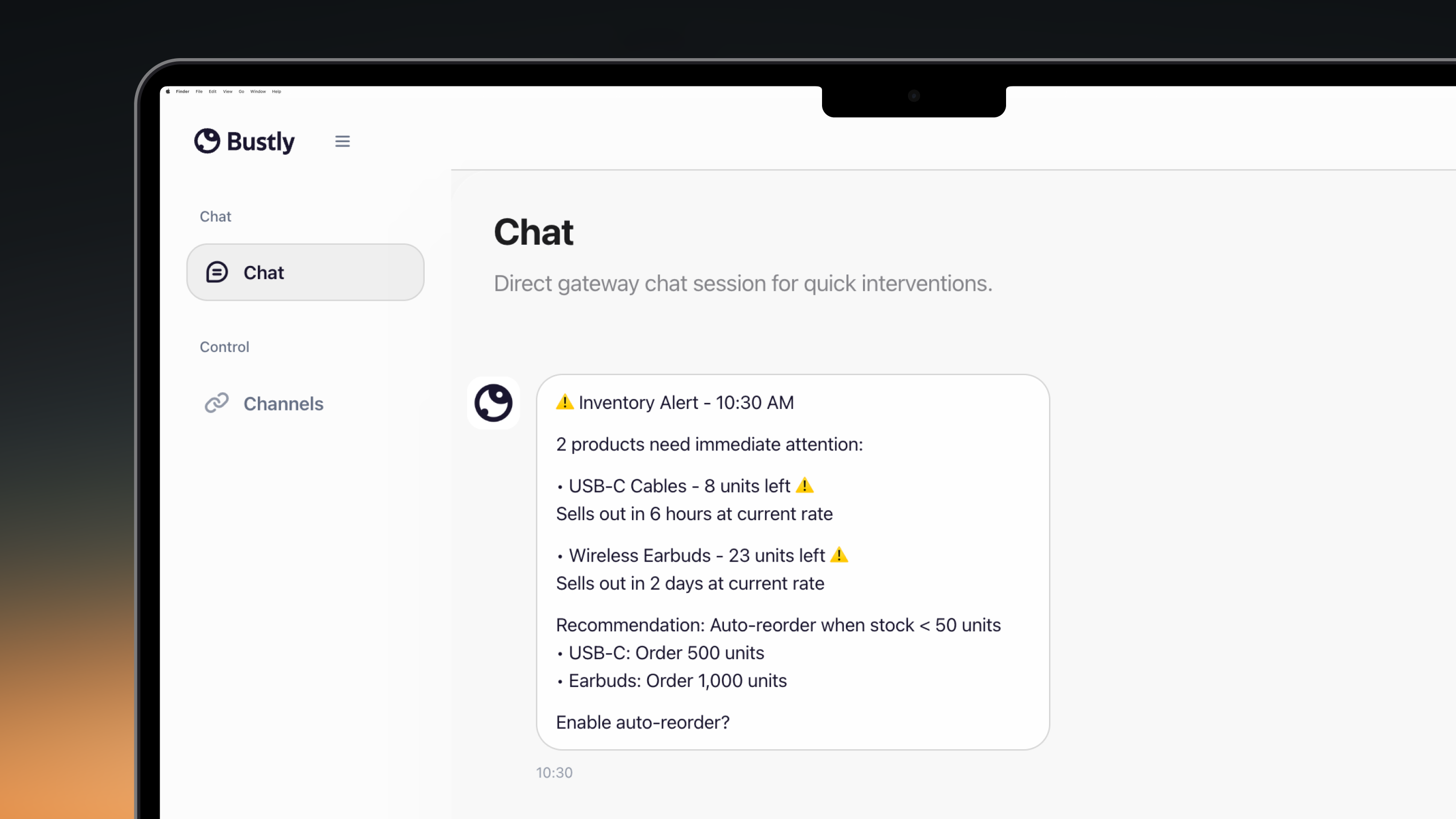Click the "Enable auto-reorder?" text

point(643,722)
